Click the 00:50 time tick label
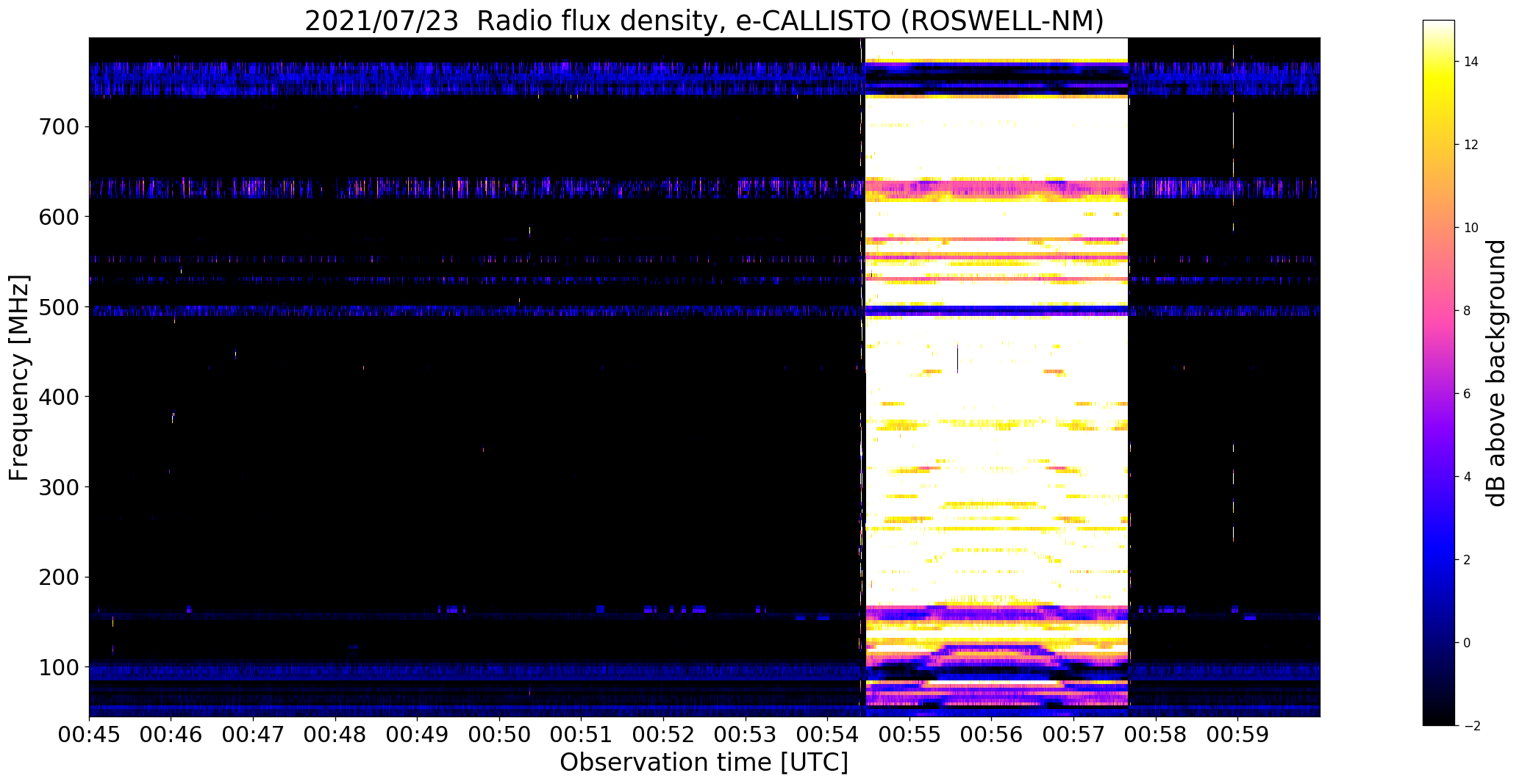The height and width of the screenshot is (784, 1519). tap(499, 733)
